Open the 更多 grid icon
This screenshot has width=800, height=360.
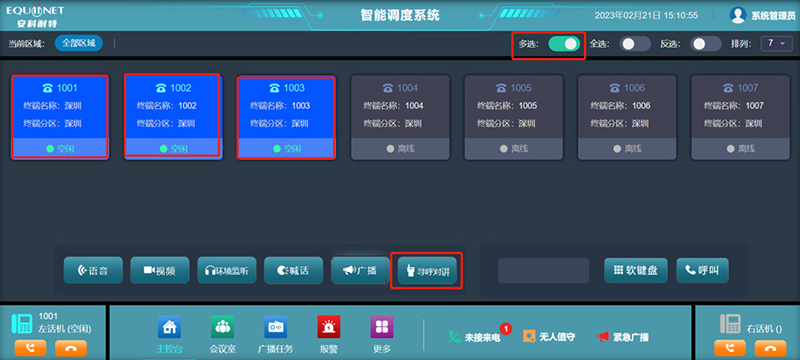click(x=382, y=327)
